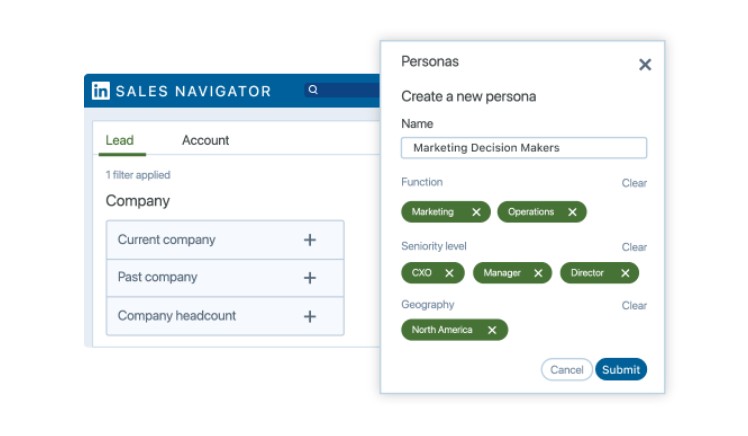Click the search magnifier icon
748x436 pixels.
tap(313, 90)
